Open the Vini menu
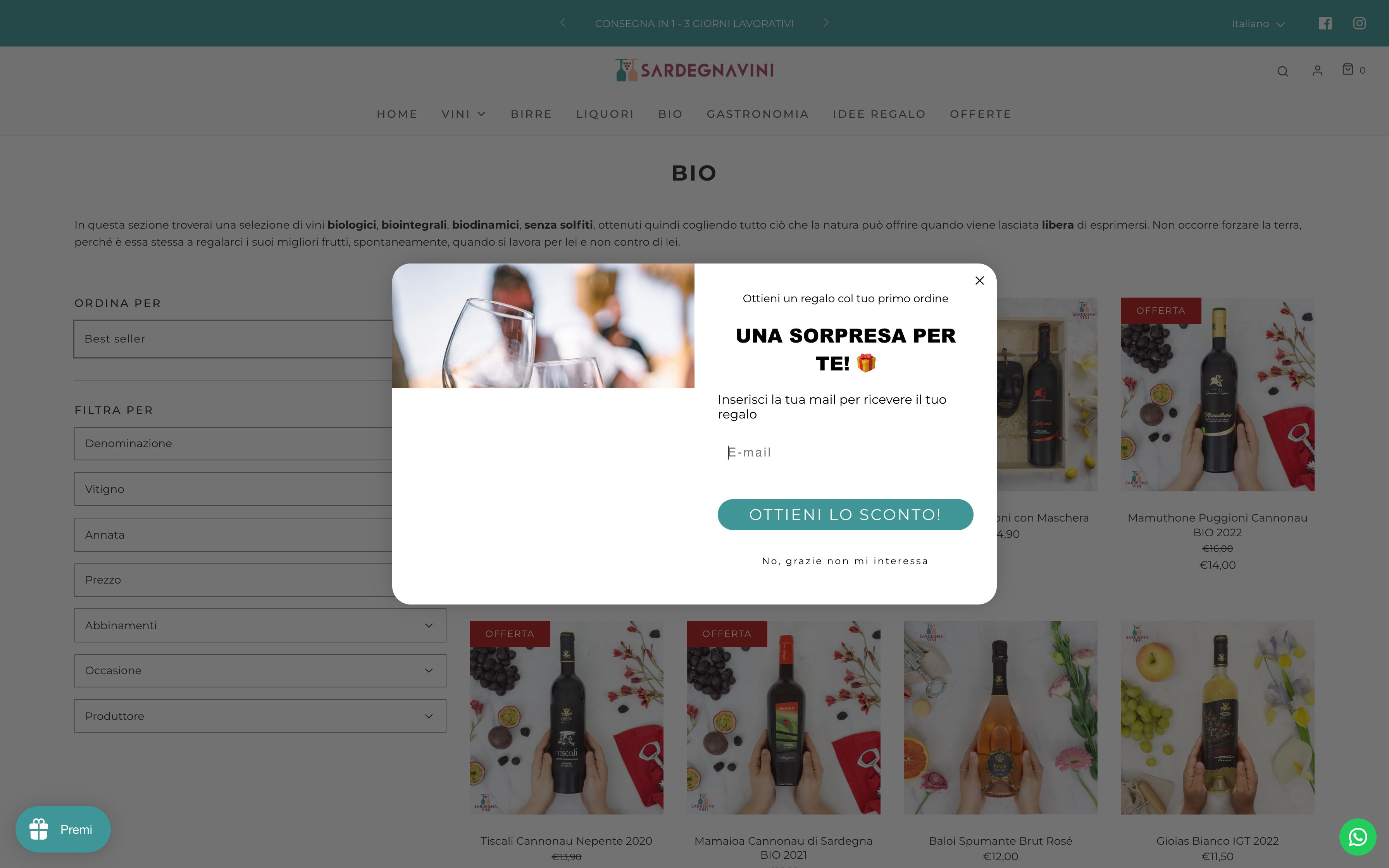The height and width of the screenshot is (868, 1389). click(x=463, y=114)
